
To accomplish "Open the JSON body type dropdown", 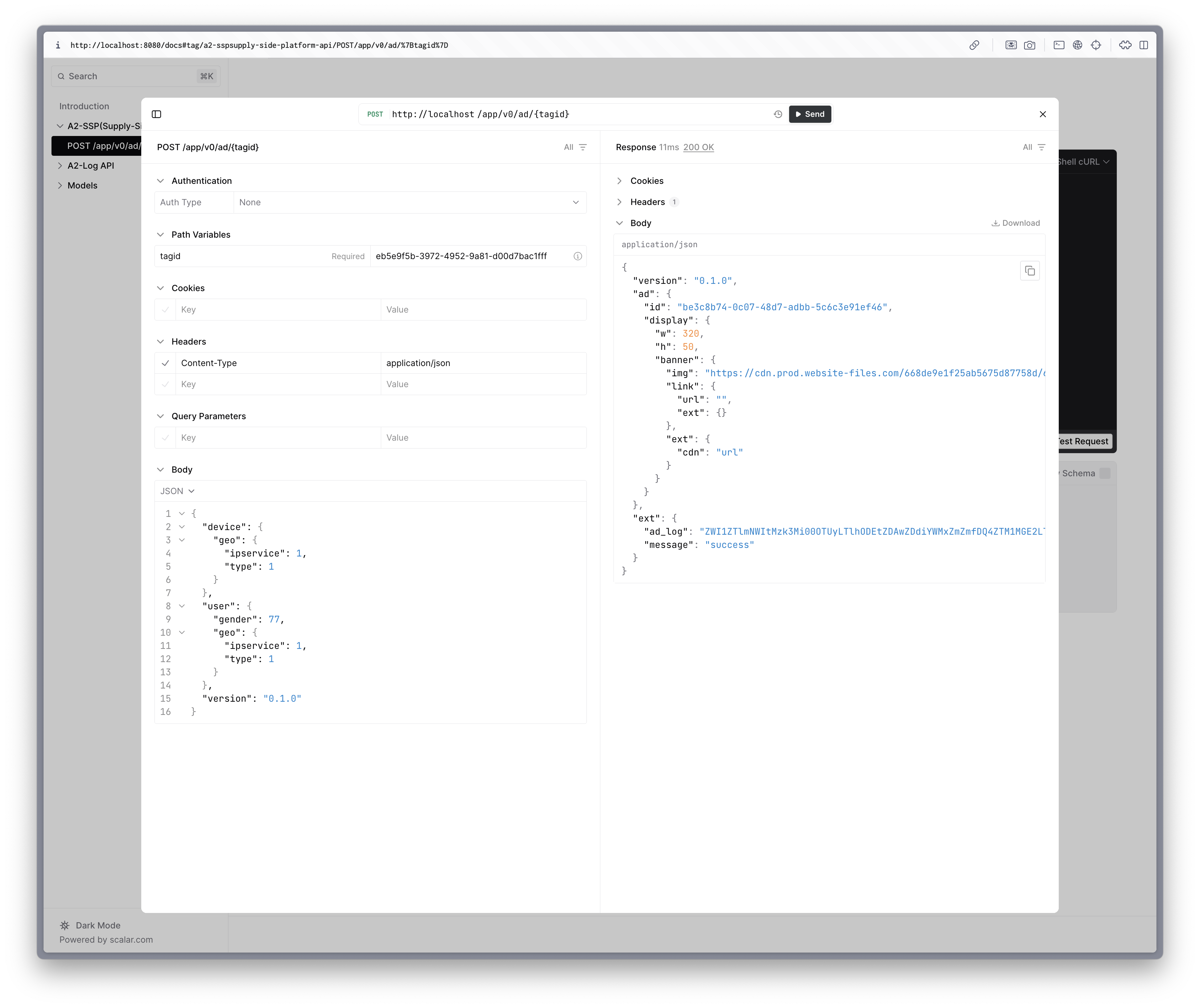I will (177, 491).
